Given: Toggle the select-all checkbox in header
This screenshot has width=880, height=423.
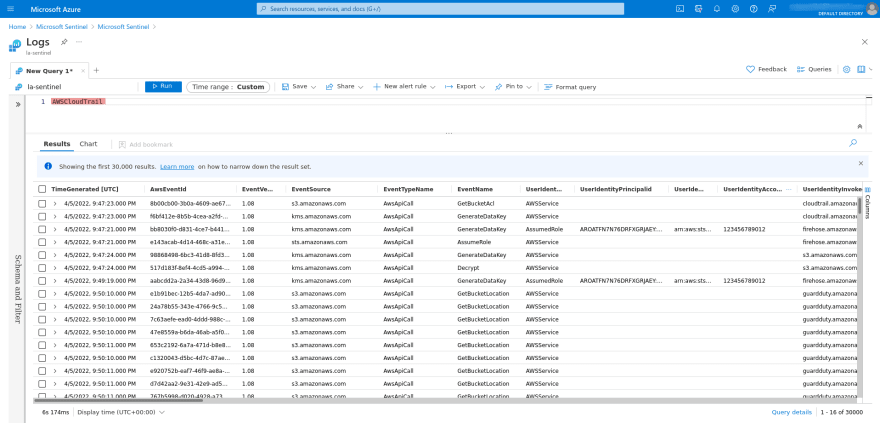Looking at the screenshot, I should 42,190.
